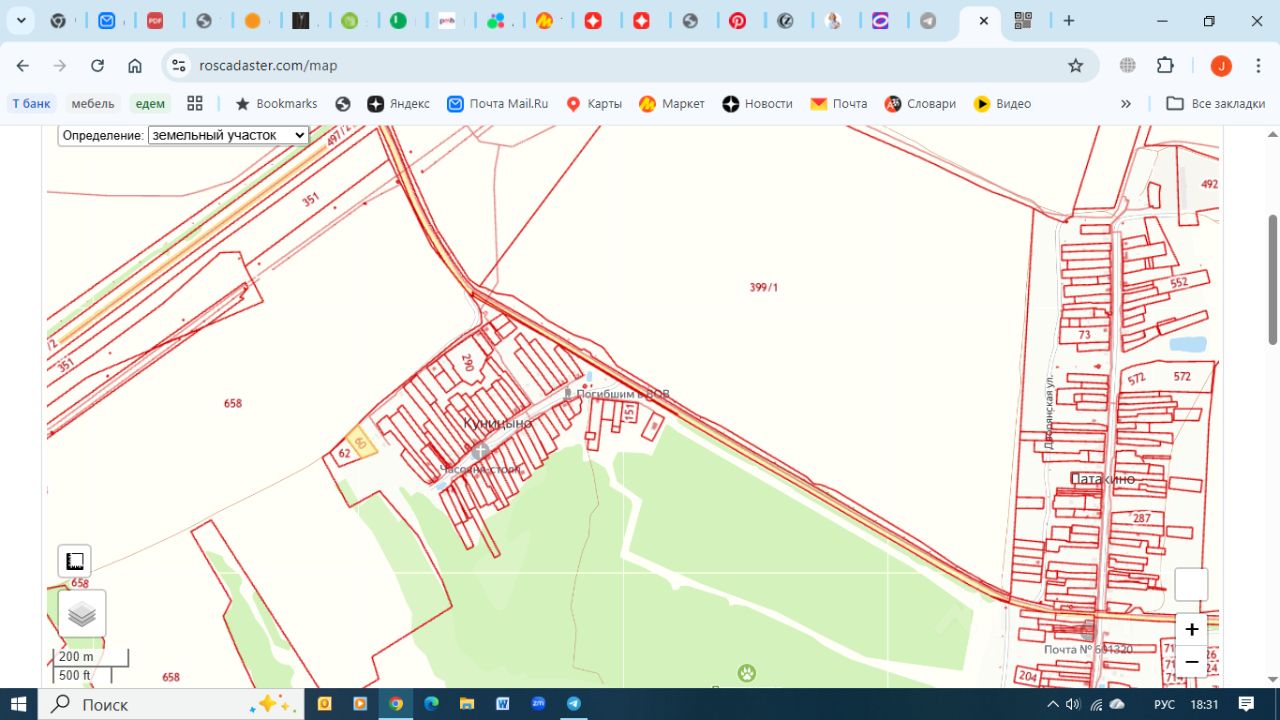Select the parcel labeled 399/1
Viewport: 1280px width, 720px height.
coord(764,287)
